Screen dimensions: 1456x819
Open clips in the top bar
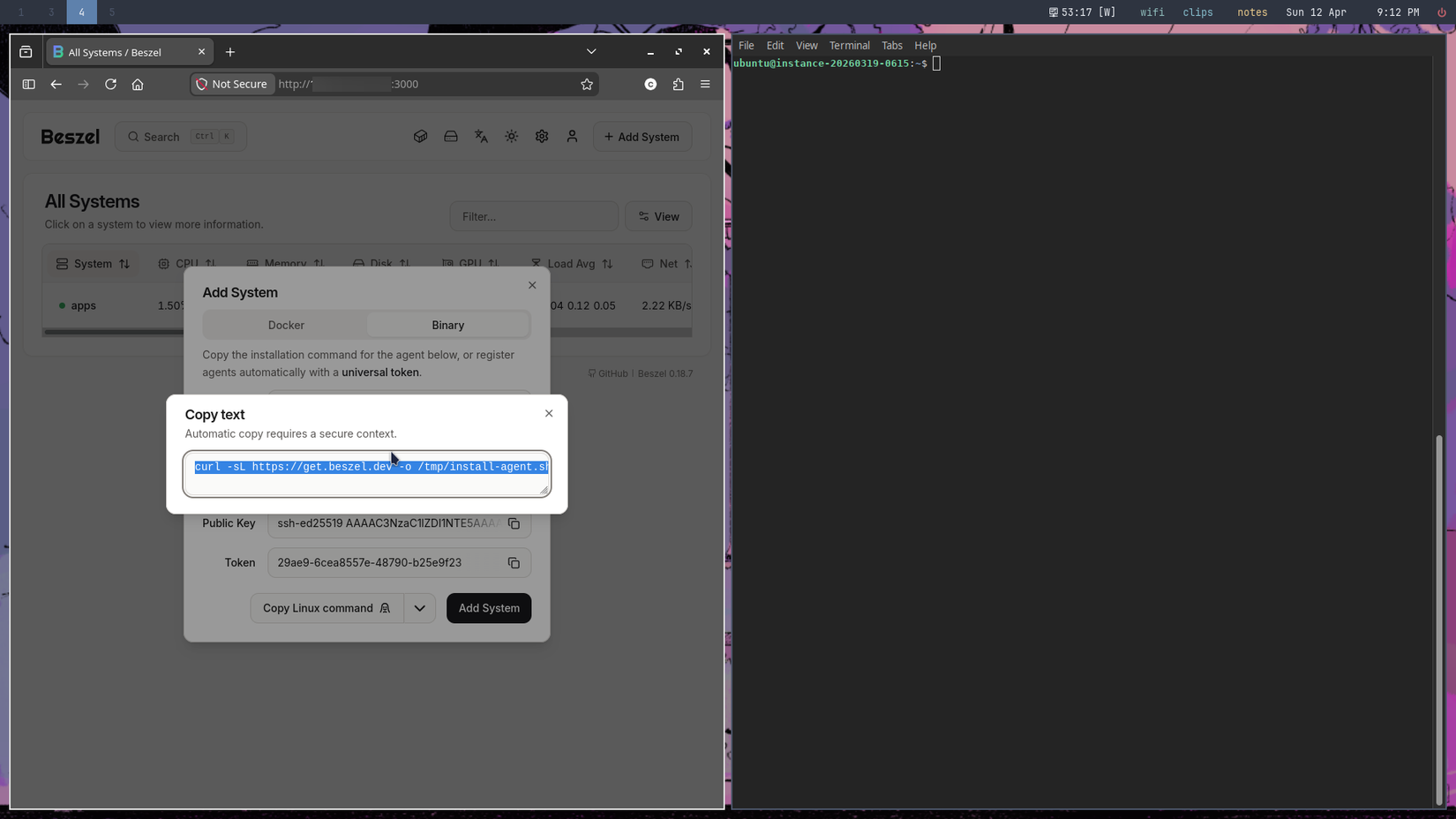coord(1197,12)
